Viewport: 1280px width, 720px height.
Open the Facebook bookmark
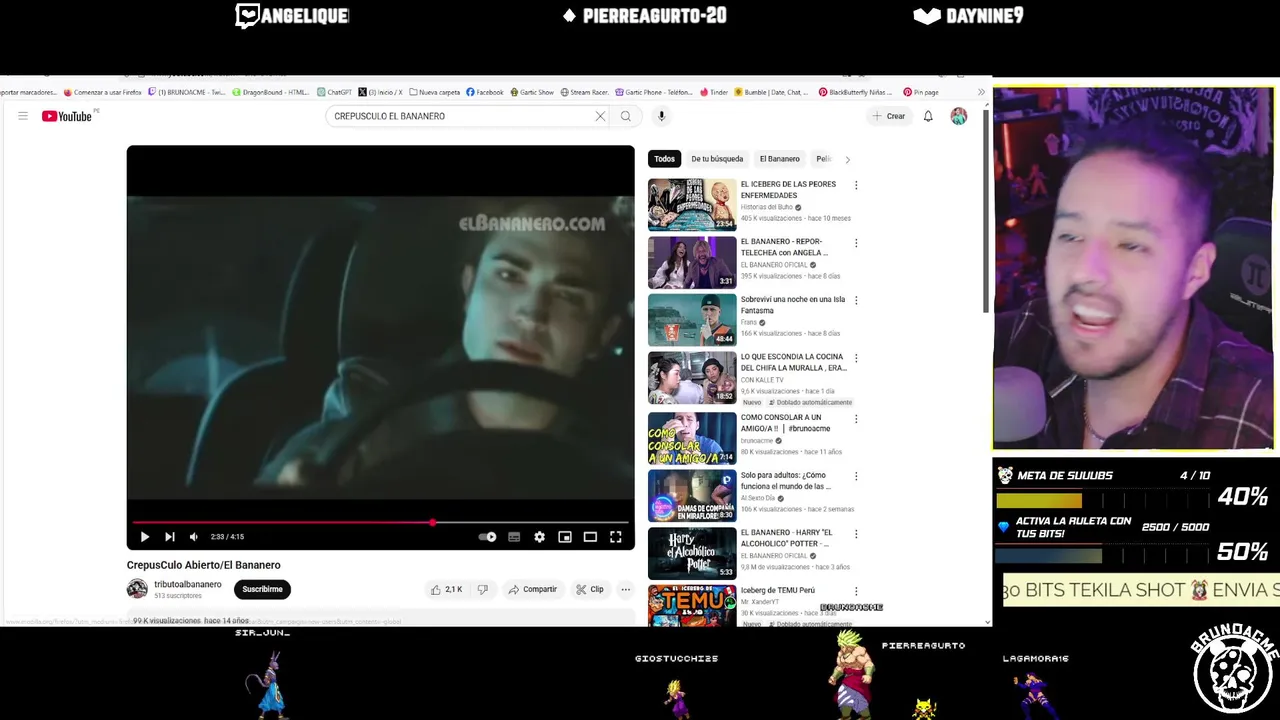point(484,92)
